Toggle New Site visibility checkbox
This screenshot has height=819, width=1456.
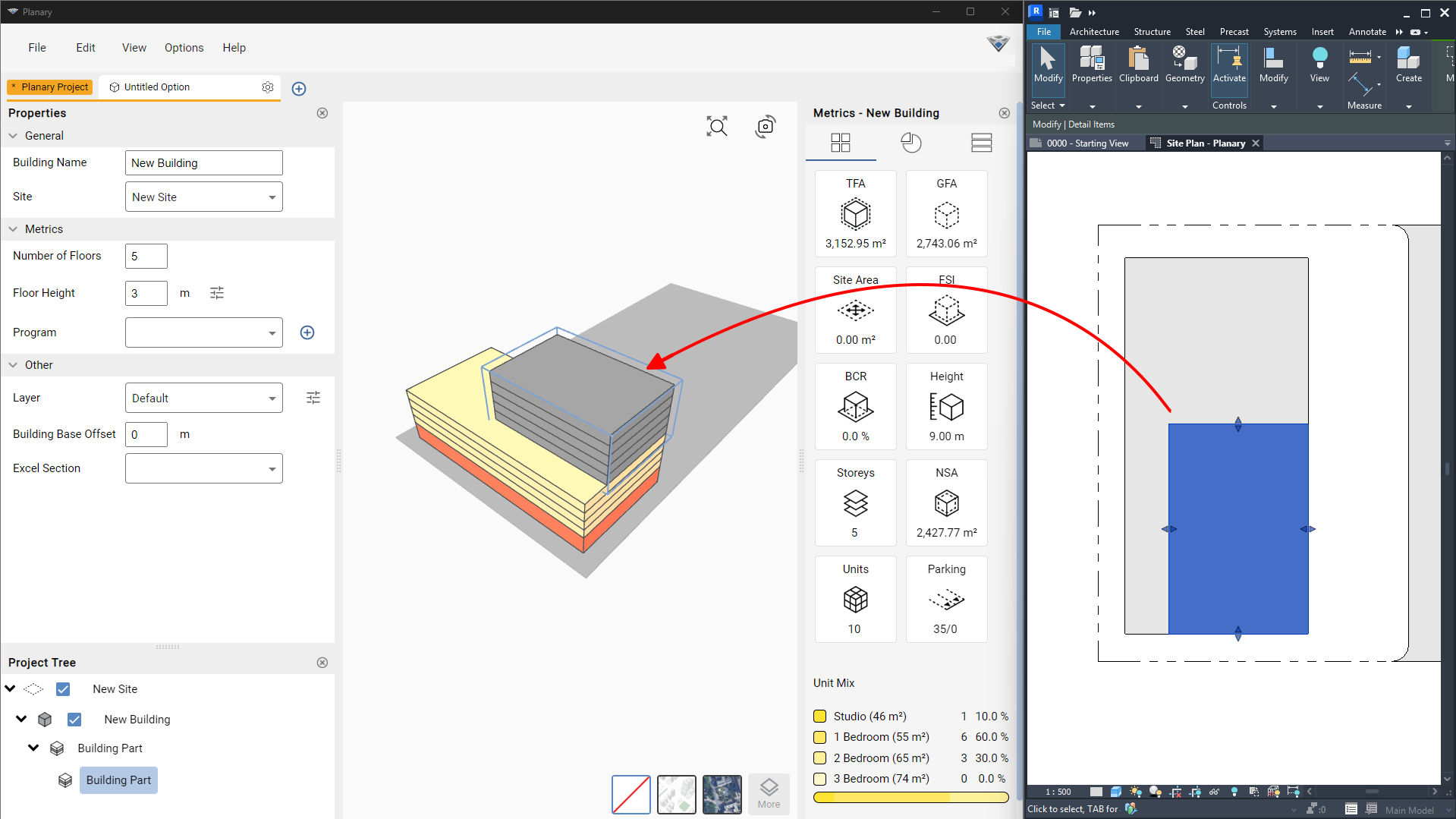click(63, 689)
